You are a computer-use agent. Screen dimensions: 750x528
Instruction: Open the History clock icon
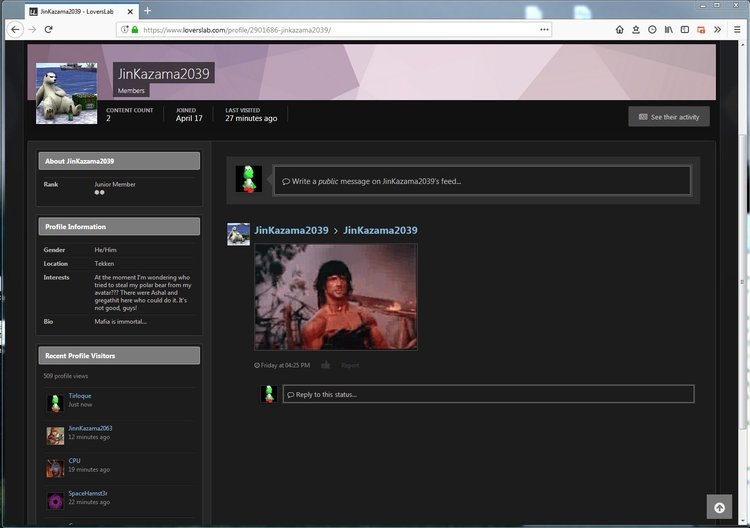click(652, 30)
